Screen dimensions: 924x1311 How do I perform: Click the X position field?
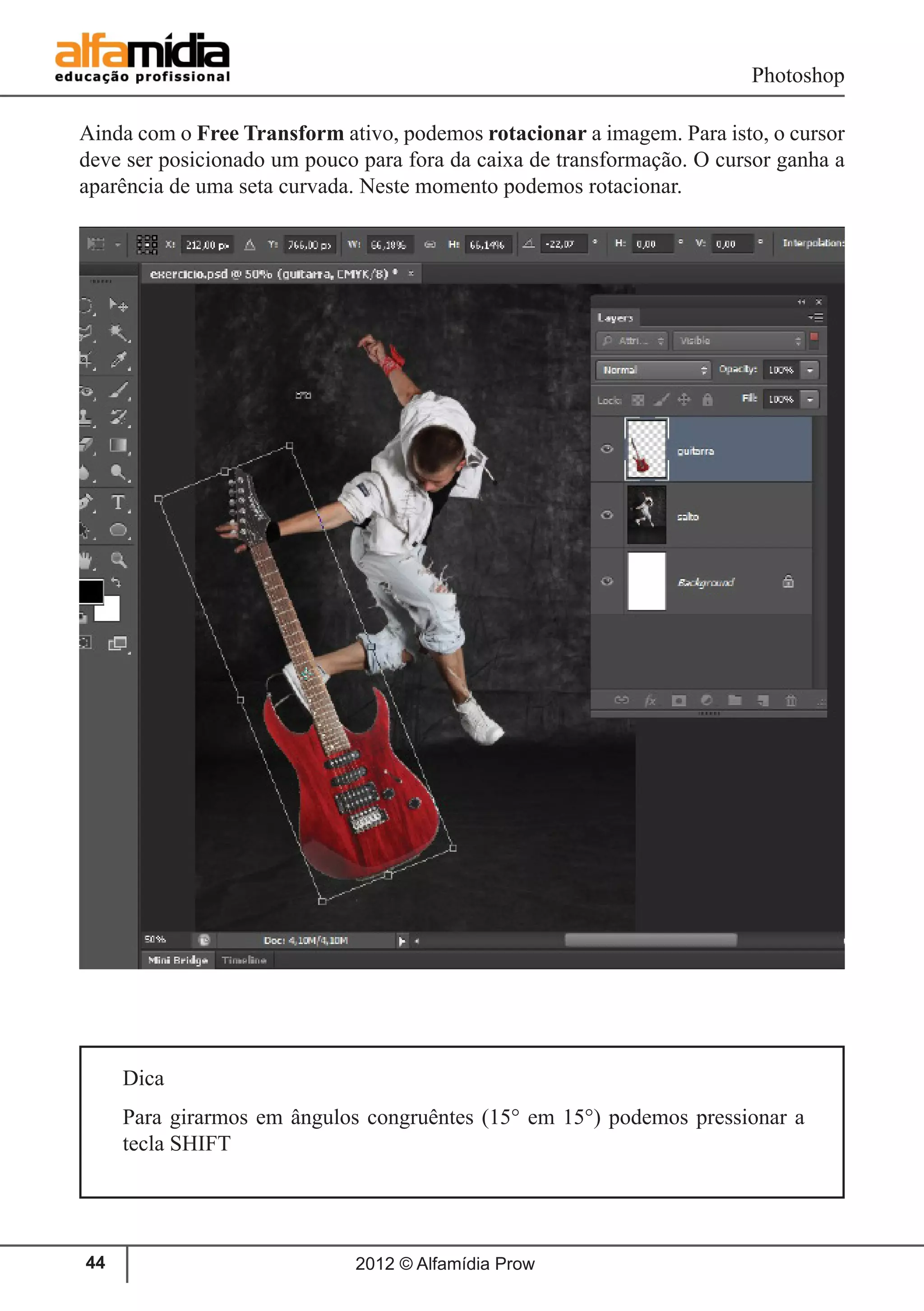pyautogui.click(x=207, y=245)
